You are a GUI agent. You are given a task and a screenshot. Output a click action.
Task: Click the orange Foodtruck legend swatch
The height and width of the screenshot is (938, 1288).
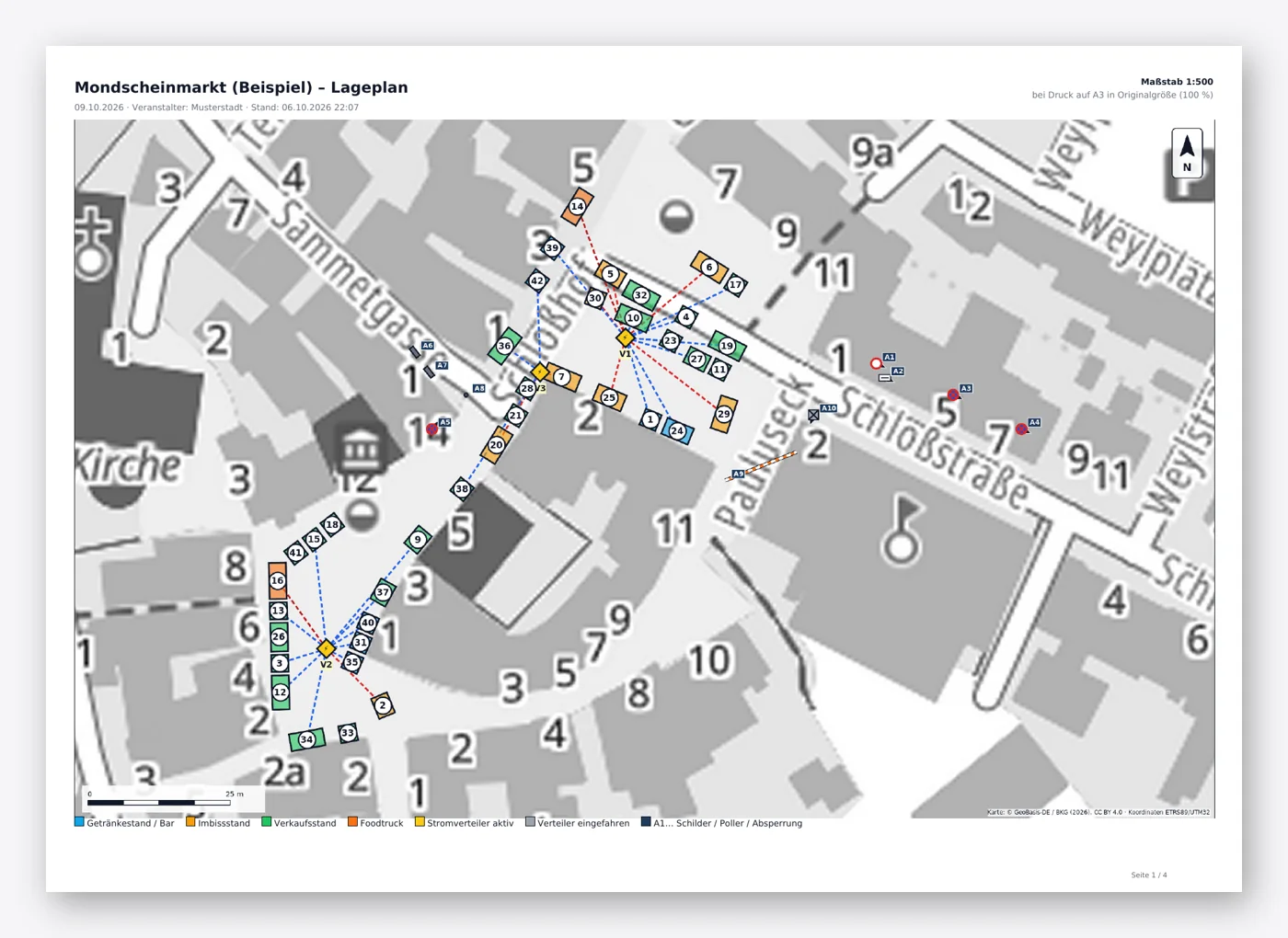click(x=352, y=822)
